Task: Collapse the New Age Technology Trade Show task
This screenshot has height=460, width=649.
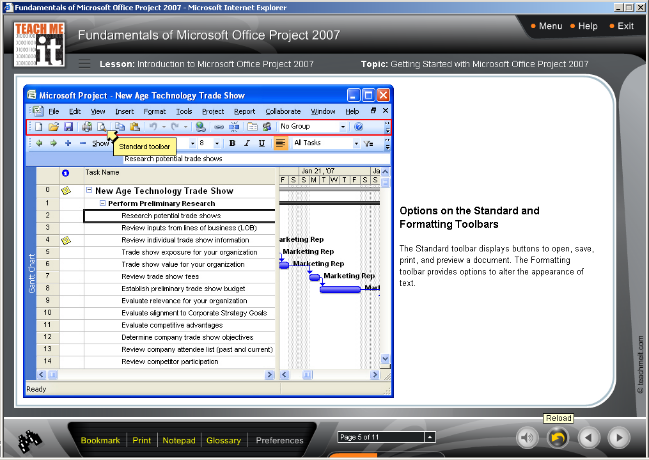Action: coord(89,190)
